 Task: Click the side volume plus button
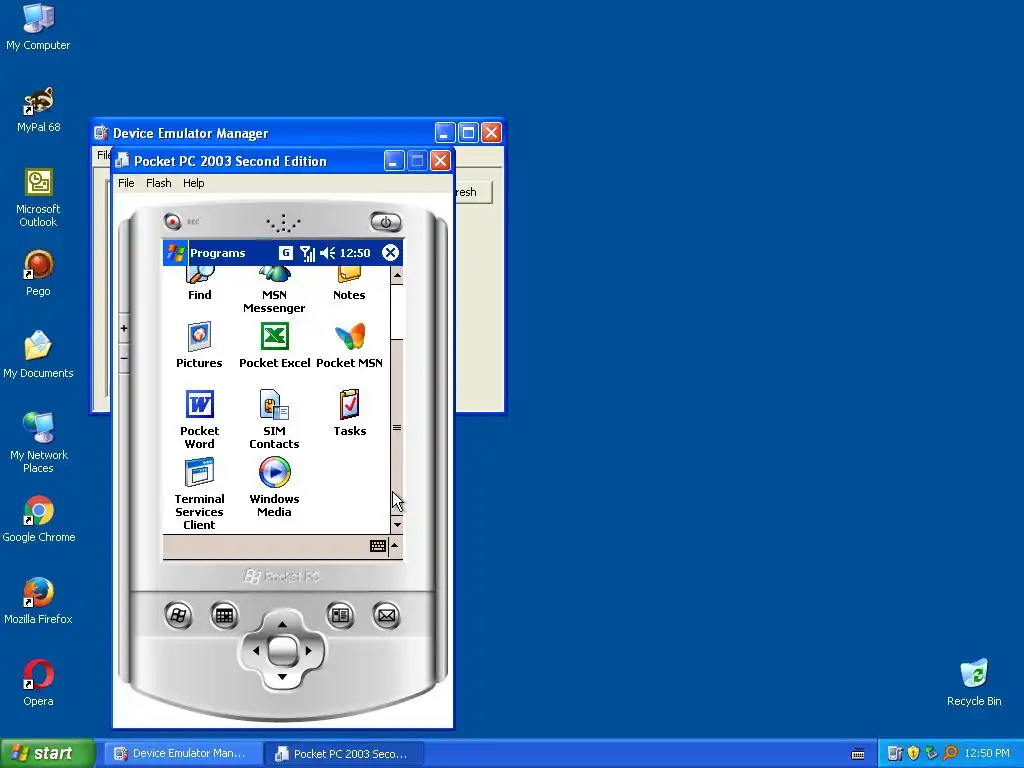(124, 328)
